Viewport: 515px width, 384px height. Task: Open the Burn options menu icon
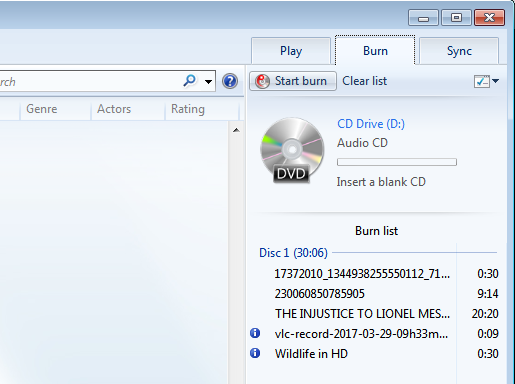[x=486, y=81]
